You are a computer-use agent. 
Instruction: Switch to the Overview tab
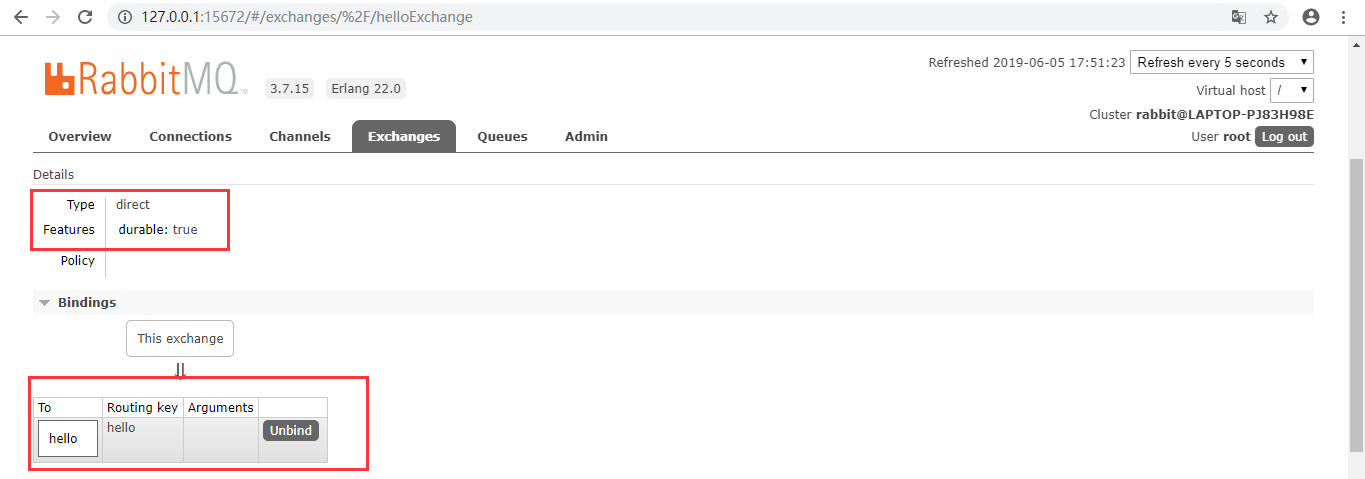click(80, 136)
